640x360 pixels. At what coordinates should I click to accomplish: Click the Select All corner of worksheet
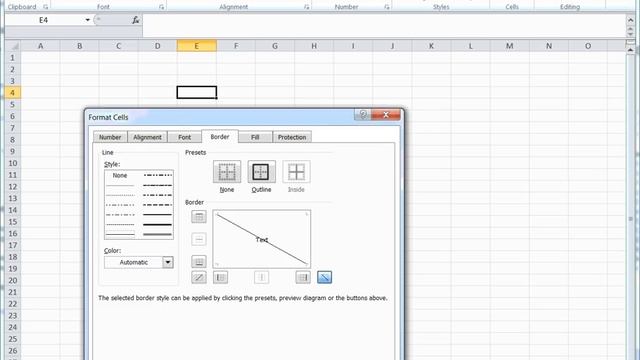tap(13, 46)
